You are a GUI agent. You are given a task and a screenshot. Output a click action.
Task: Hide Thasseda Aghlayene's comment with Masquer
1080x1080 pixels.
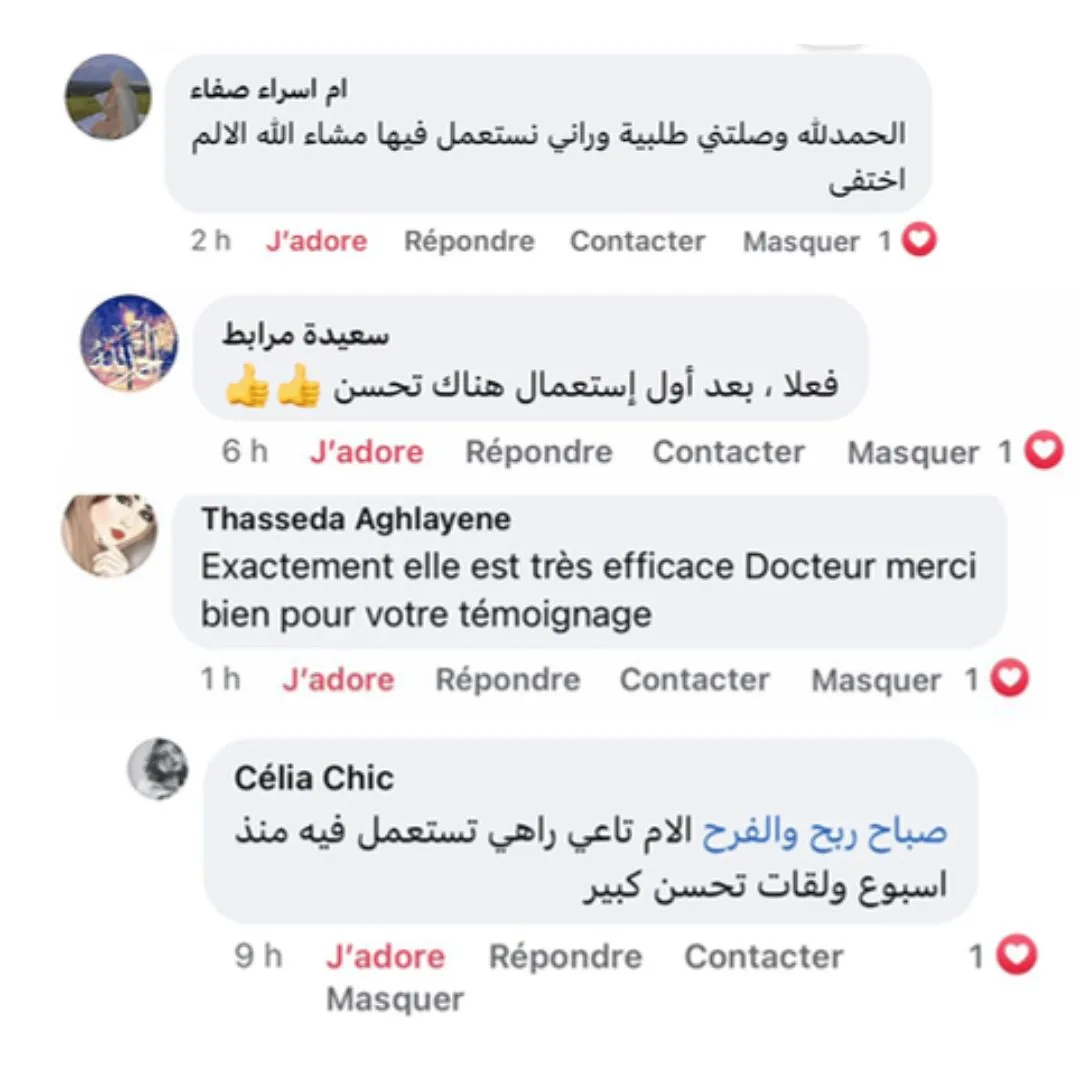(876, 681)
